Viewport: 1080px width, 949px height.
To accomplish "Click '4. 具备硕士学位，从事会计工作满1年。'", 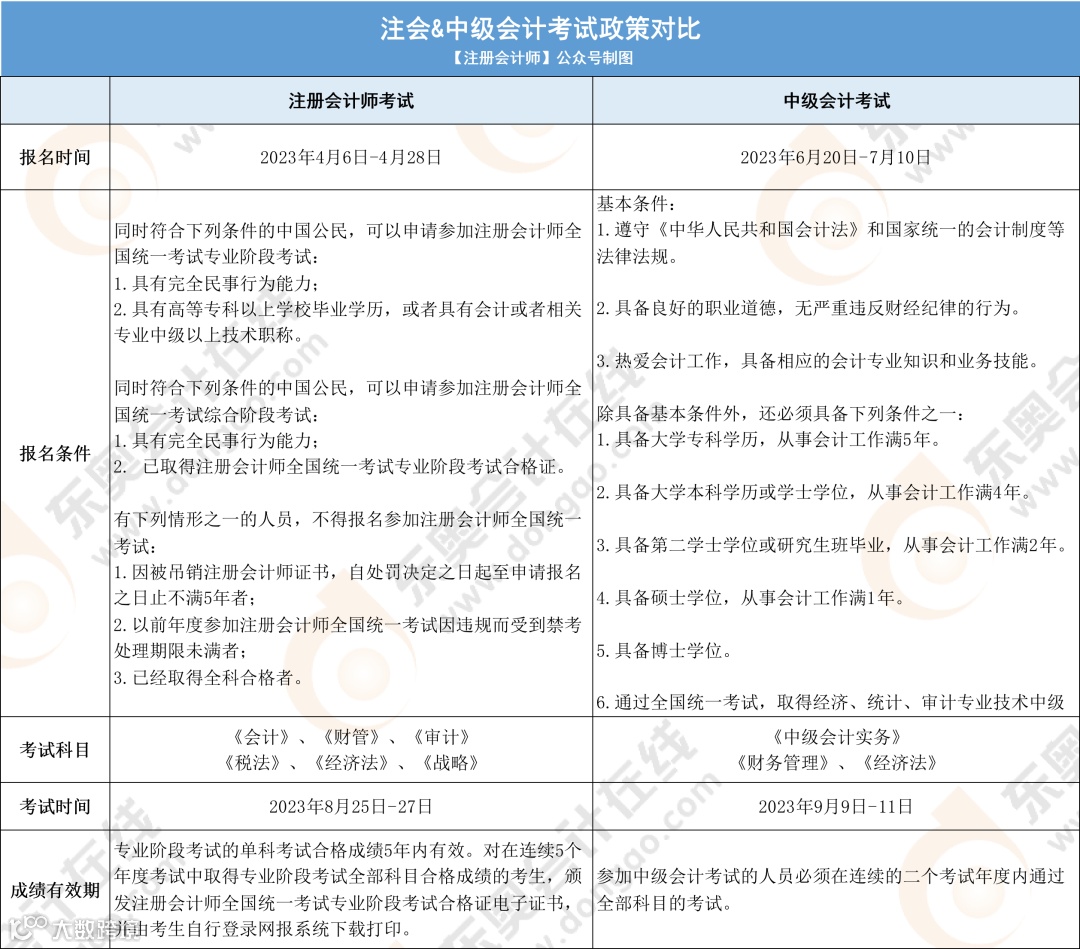I will 751,598.
